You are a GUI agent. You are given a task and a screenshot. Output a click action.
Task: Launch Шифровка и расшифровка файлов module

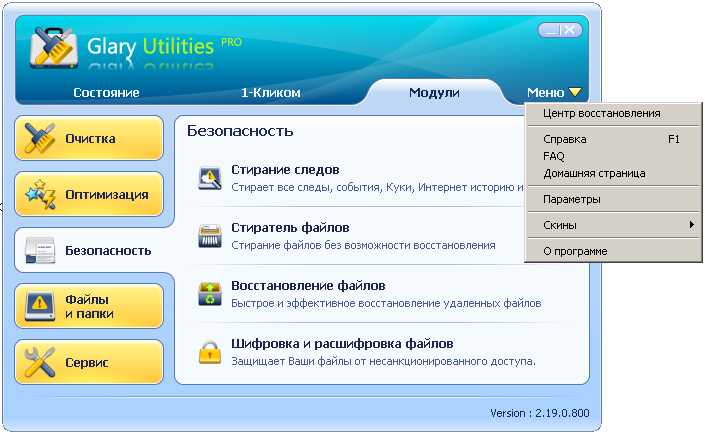(342, 344)
